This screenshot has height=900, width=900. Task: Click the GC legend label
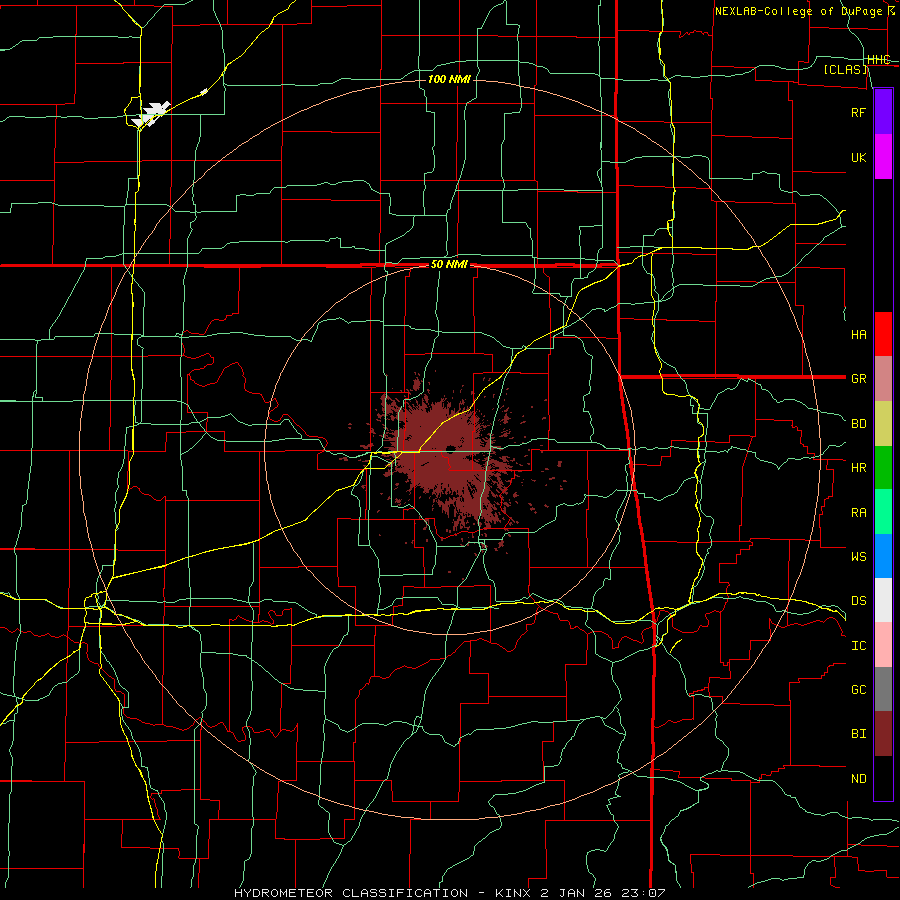point(858,689)
